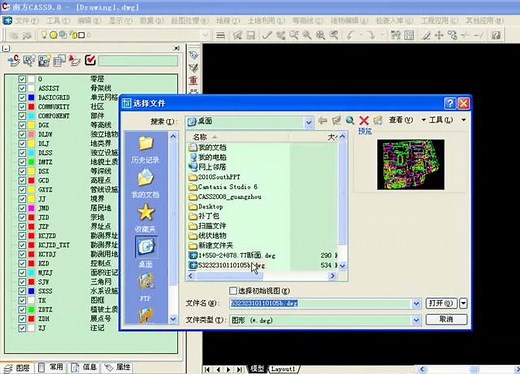
Task: Click file list scroll down arrow
Action: pos(342,266)
